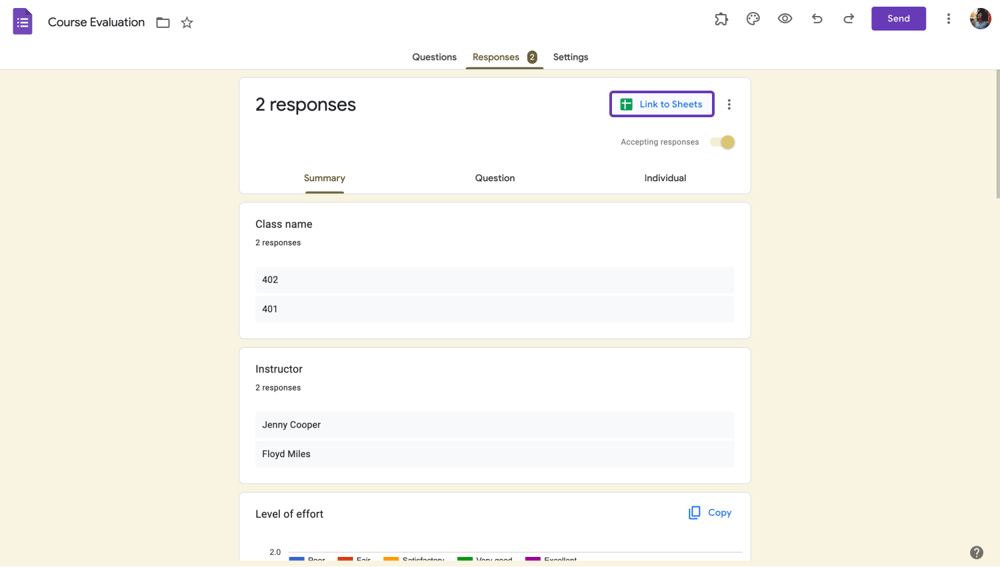Switch to the Question responses view
The image size is (1000, 567).
(x=495, y=178)
